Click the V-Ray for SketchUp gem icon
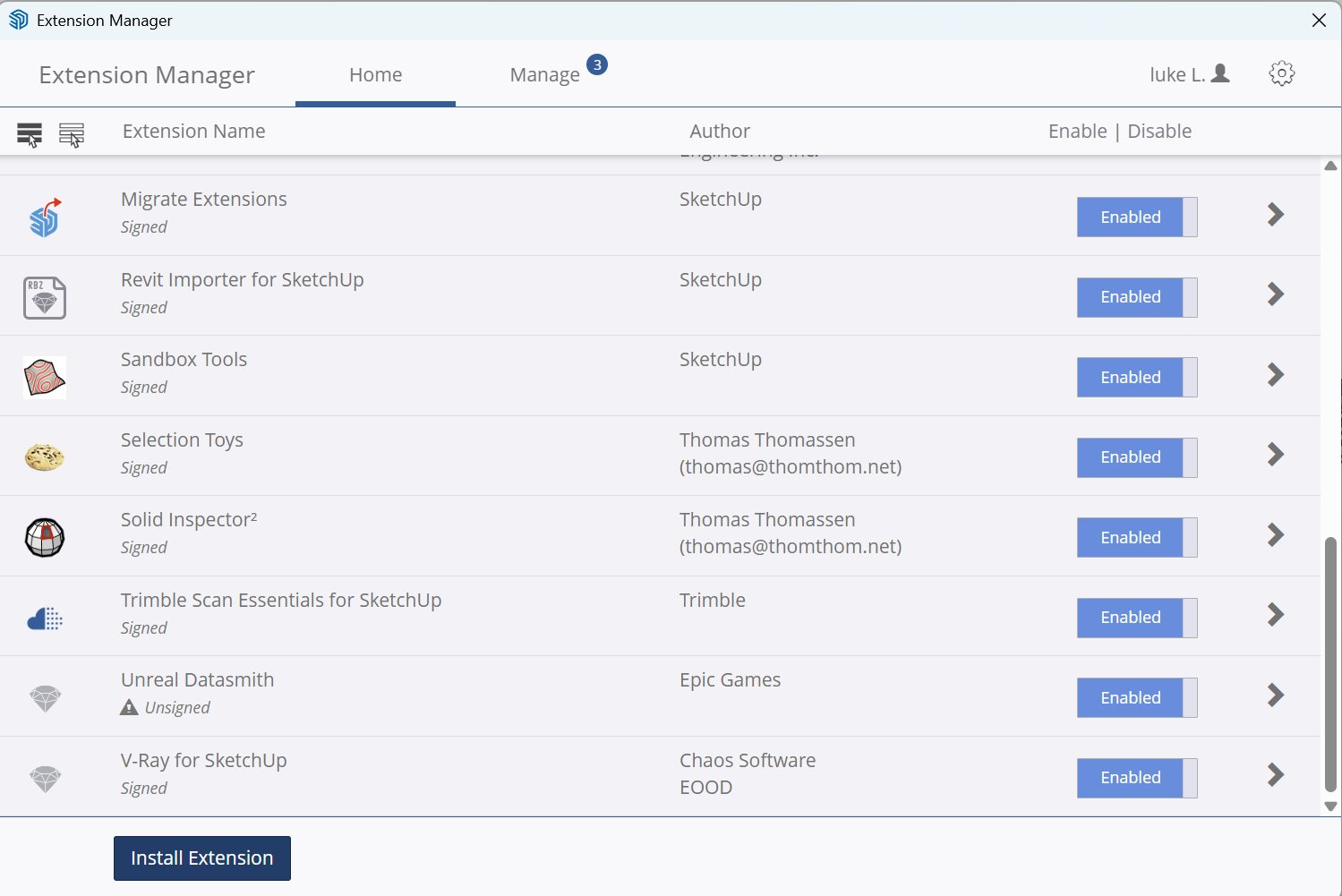This screenshot has width=1342, height=896. (x=44, y=777)
